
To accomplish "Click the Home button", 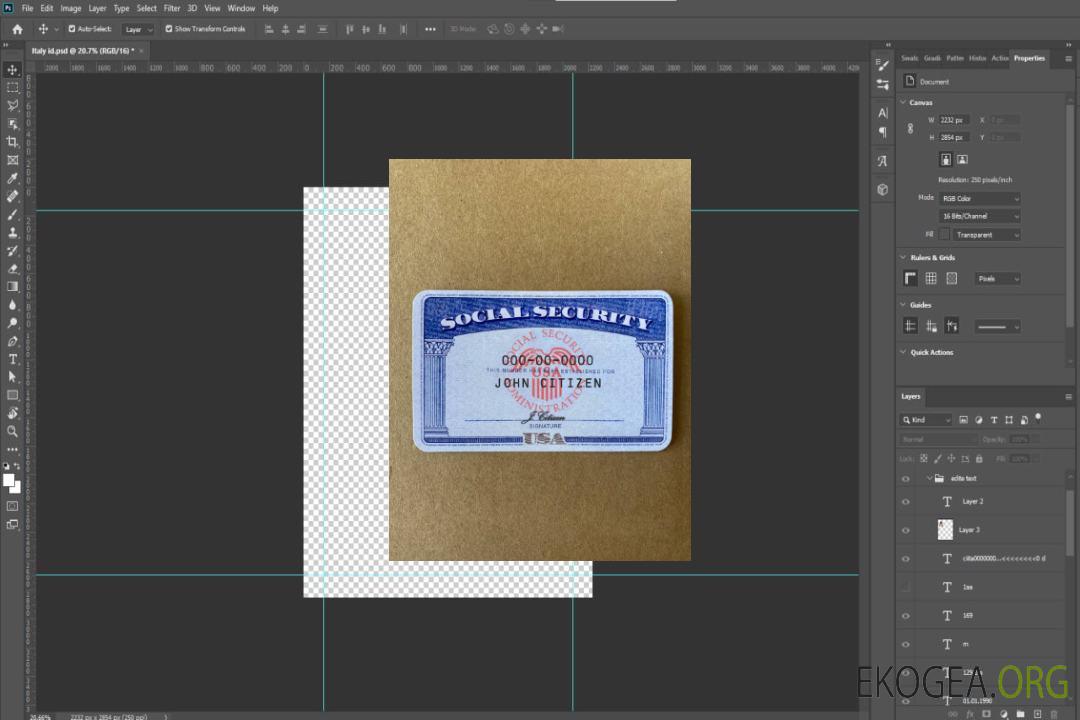I will tap(17, 29).
